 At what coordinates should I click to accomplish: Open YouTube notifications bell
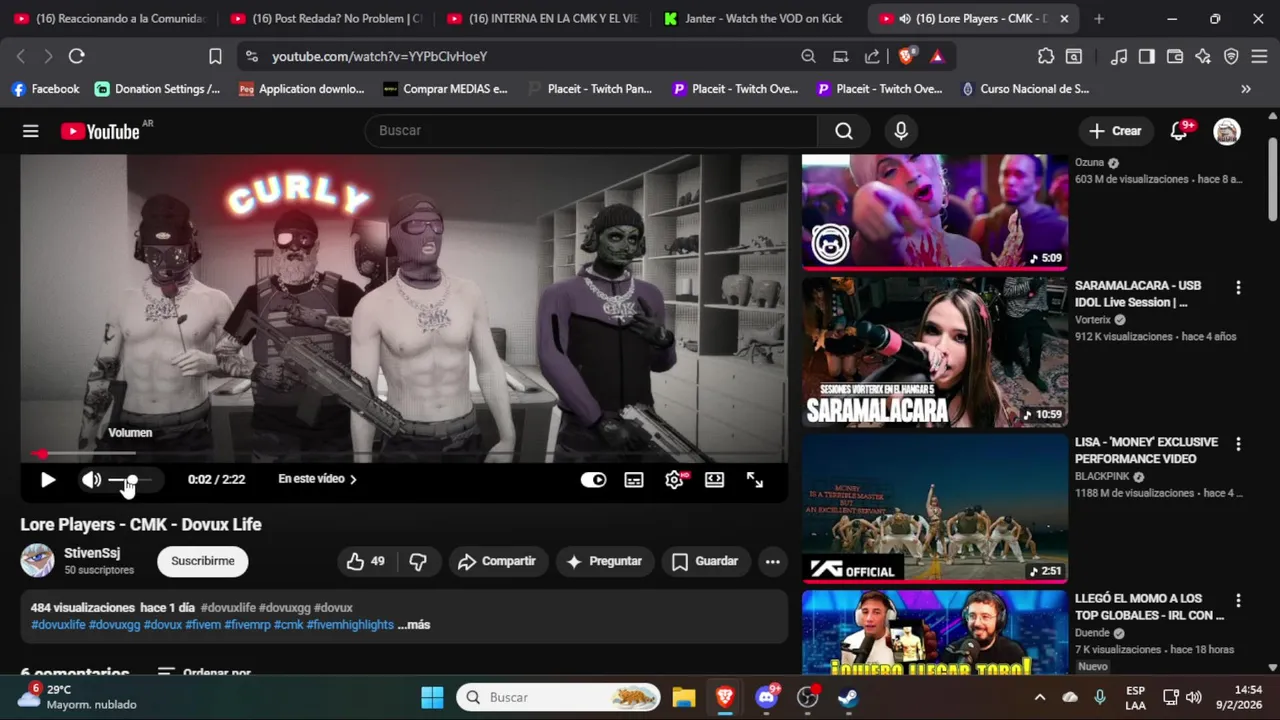(x=1179, y=131)
